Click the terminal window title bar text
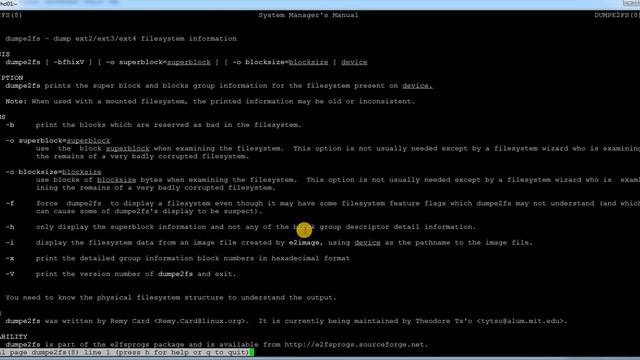This screenshot has width=640, height=360. click(8, 4)
